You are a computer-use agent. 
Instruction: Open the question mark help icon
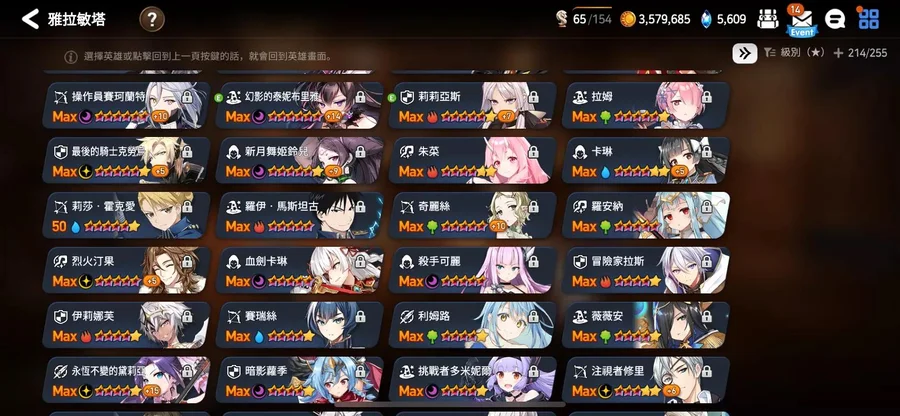click(x=152, y=20)
